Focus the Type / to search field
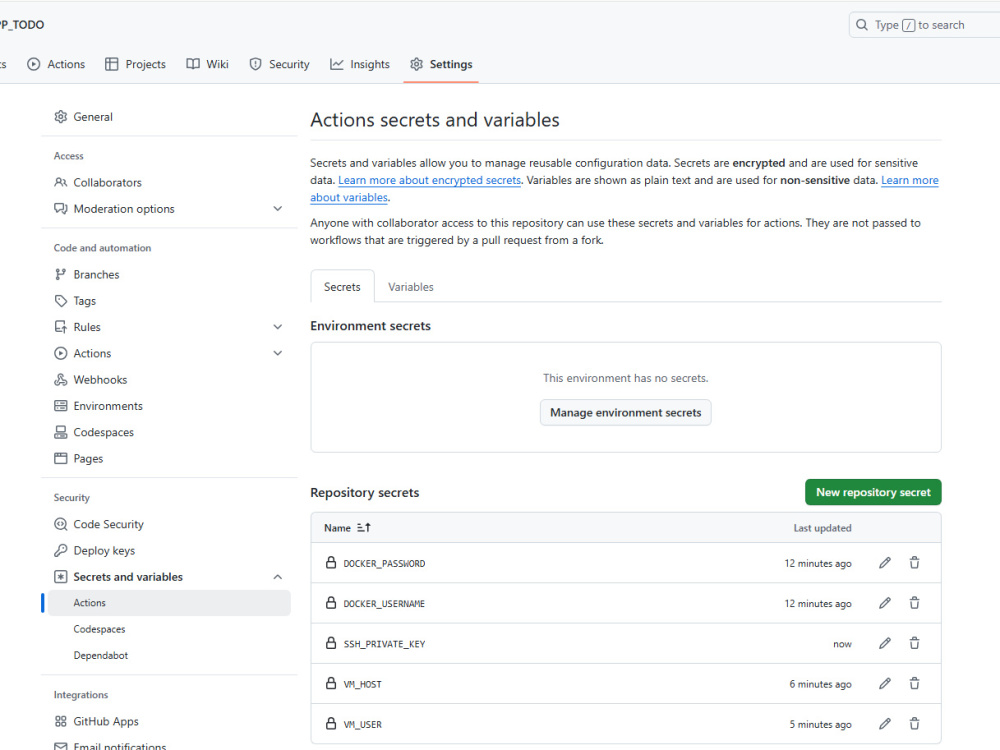This screenshot has height=750, width=1000. coord(925,25)
